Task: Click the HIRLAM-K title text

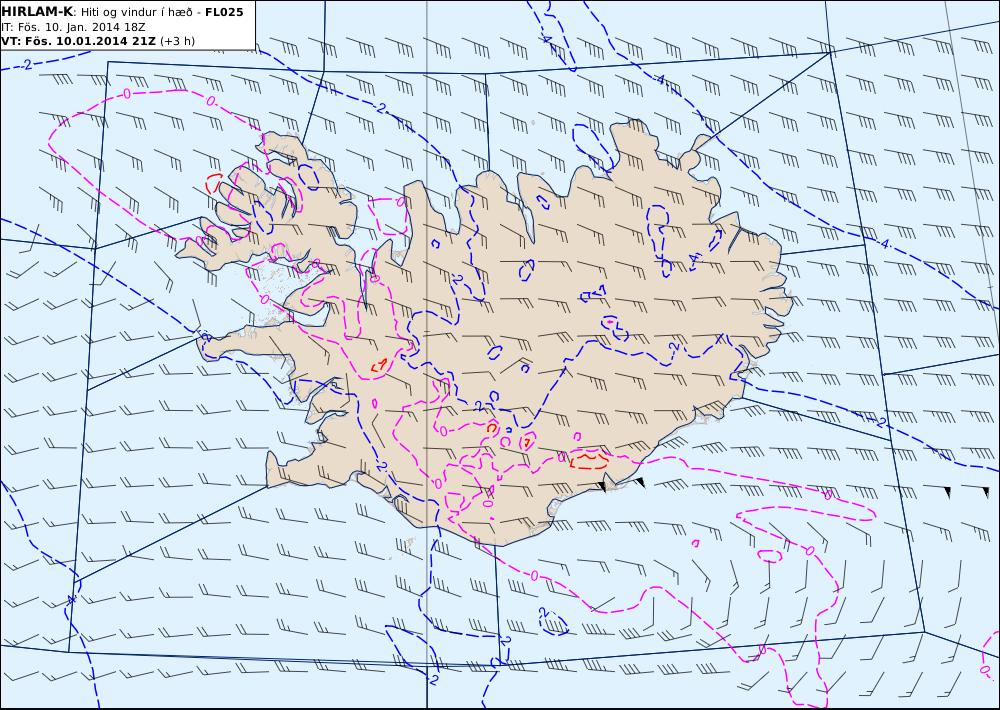Action: [x=37, y=12]
